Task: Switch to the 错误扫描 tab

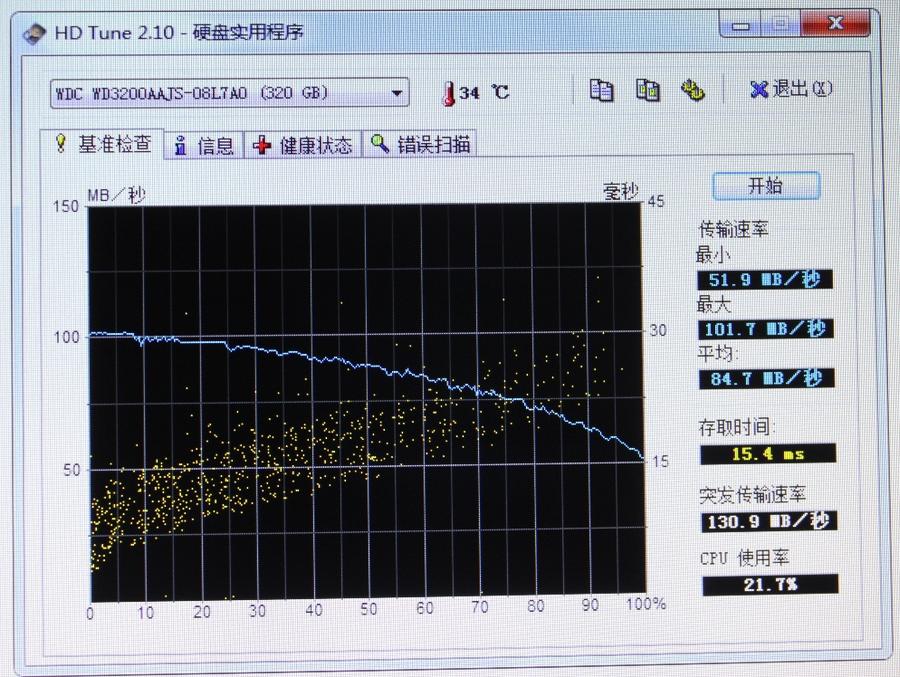Action: pos(420,144)
